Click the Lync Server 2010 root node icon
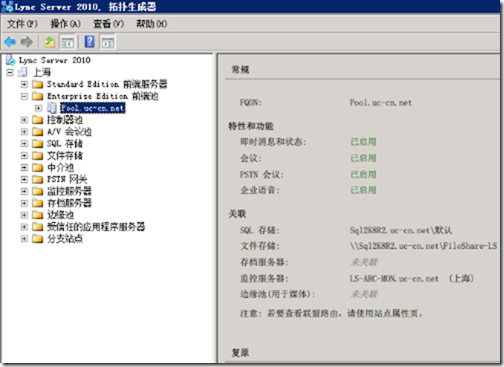This screenshot has width=504, height=367. 11,60
